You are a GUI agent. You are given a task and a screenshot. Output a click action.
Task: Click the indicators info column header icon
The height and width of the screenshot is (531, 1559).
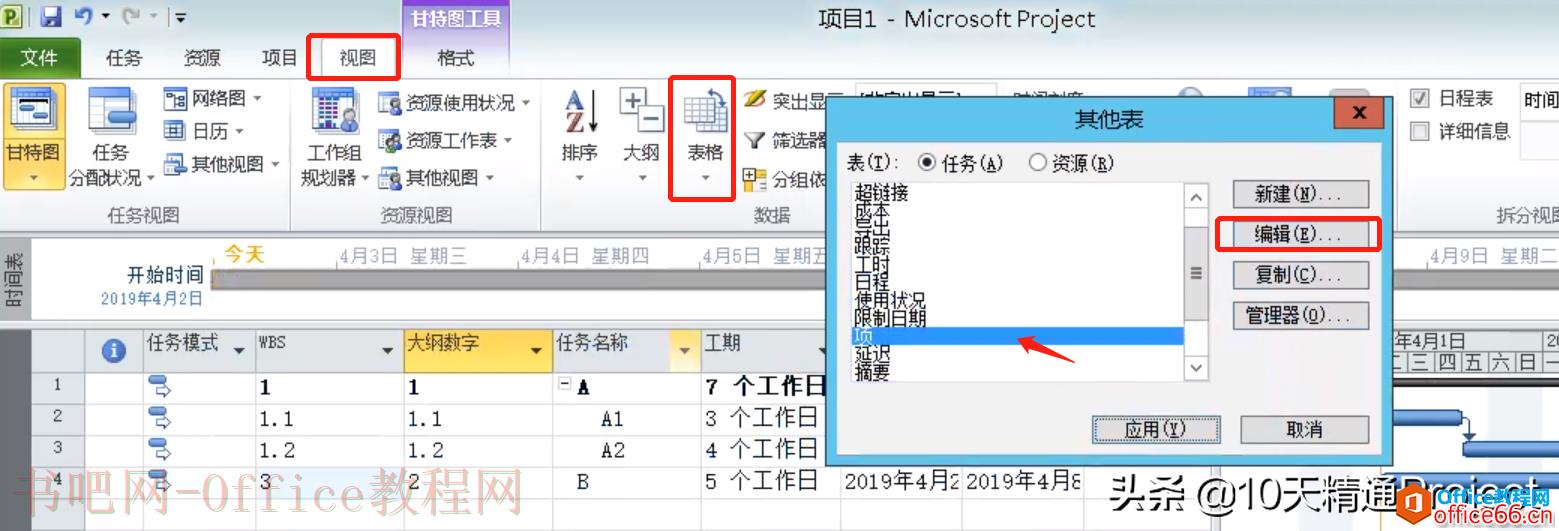click(x=115, y=350)
